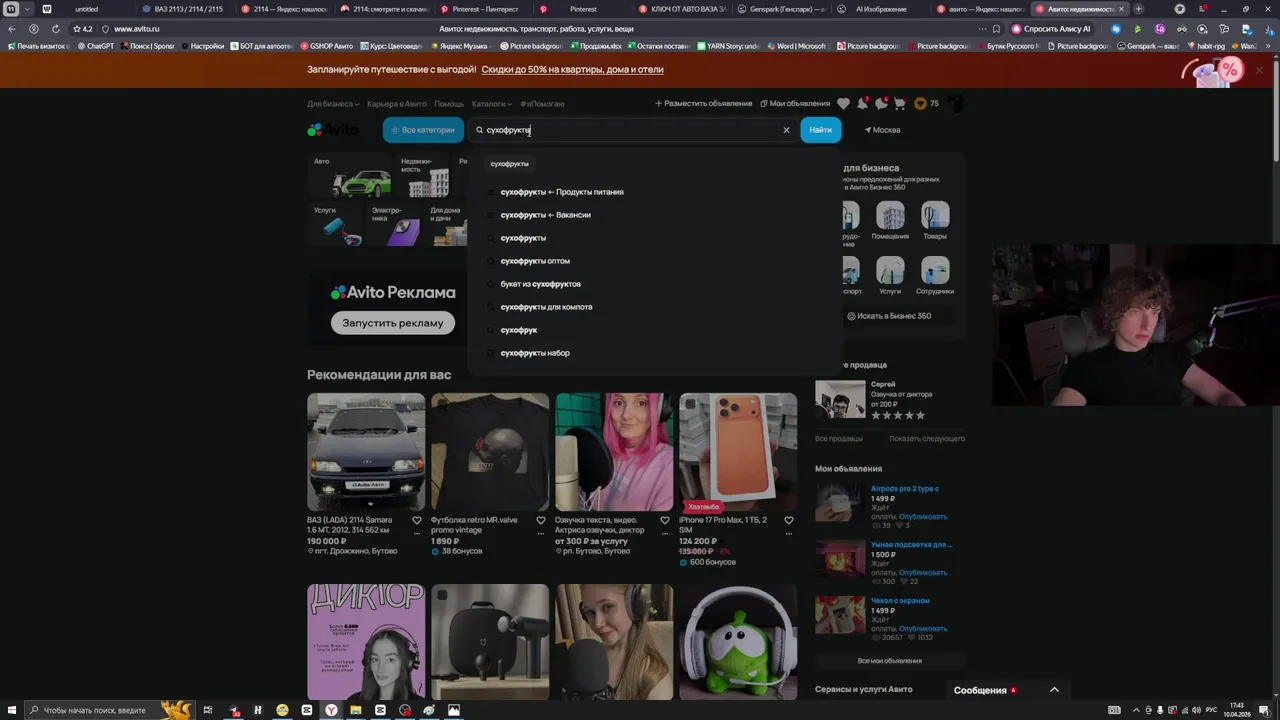Open Все продавцы link
Image resolution: width=1280 pixels, height=720 pixels.
(x=839, y=439)
